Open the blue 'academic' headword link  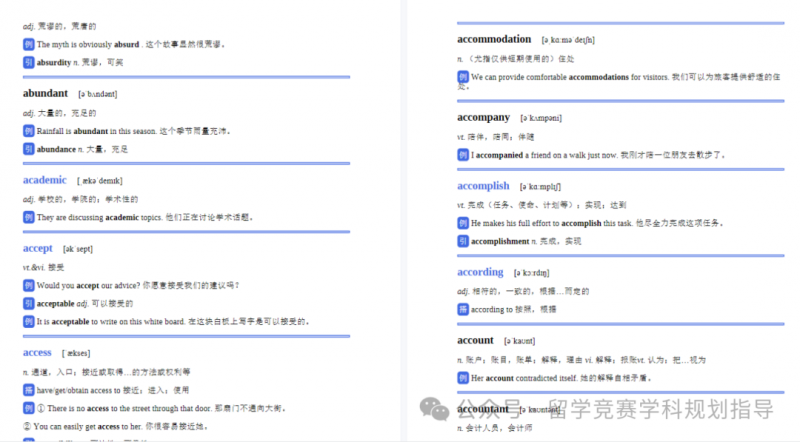[45, 180]
